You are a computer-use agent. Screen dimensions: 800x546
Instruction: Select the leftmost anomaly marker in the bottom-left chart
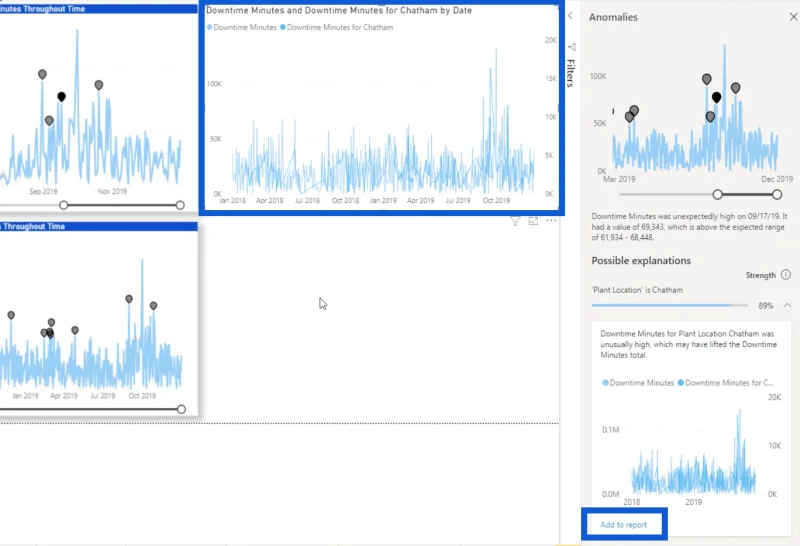point(11,315)
